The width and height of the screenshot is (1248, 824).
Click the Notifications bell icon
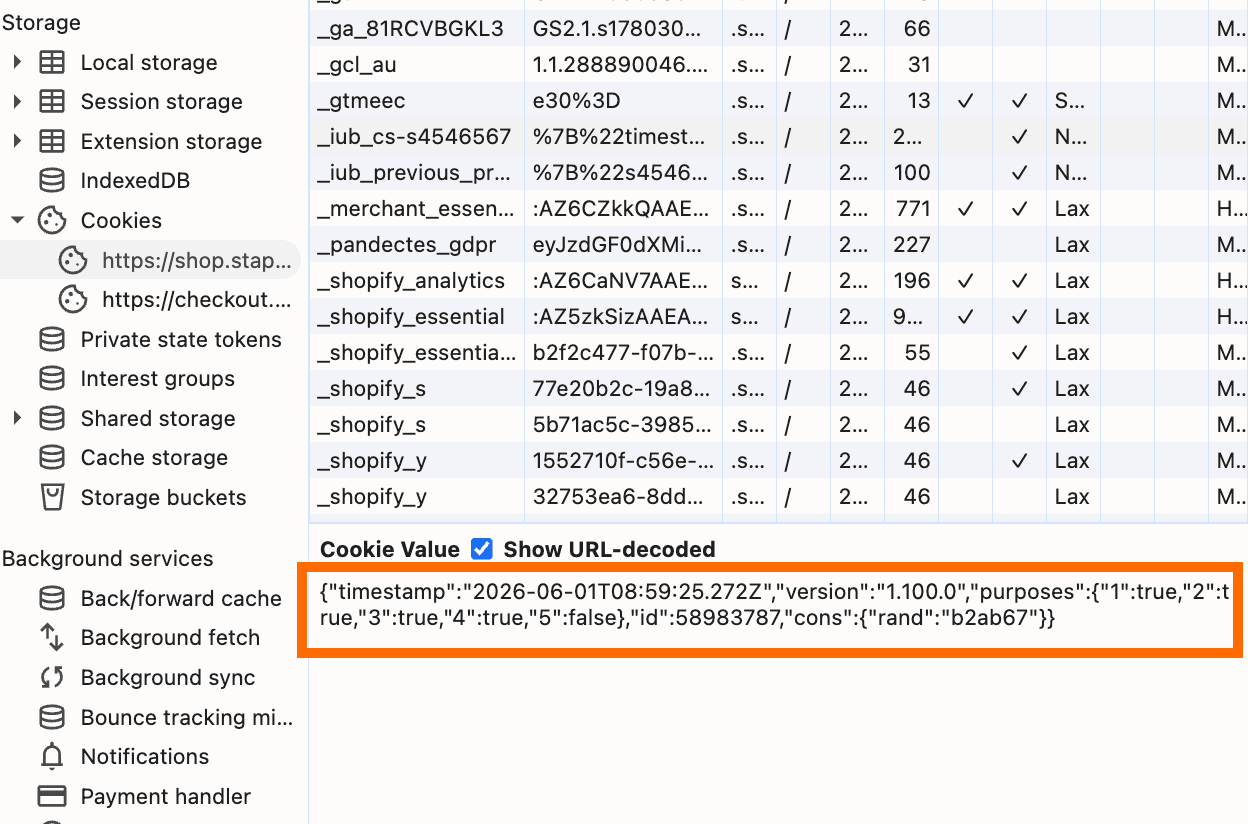[x=52, y=757]
